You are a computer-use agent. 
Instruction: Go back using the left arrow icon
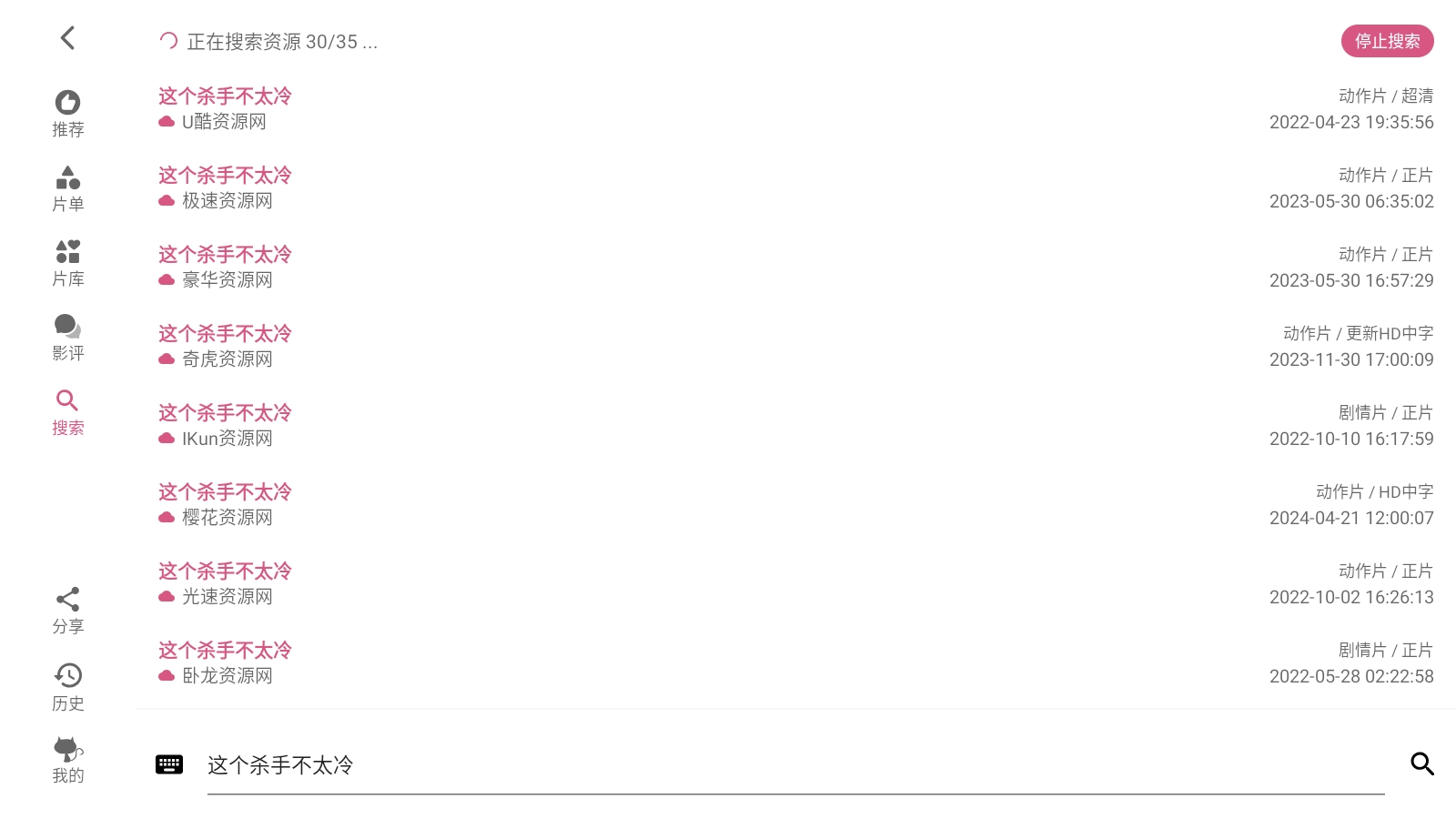pos(67,37)
